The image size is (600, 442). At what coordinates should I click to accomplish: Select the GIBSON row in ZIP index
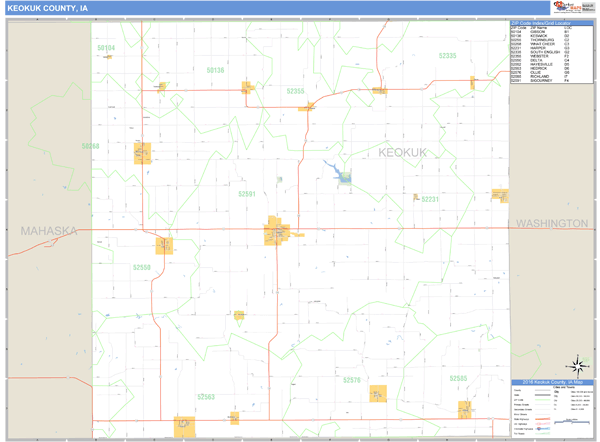click(541, 32)
